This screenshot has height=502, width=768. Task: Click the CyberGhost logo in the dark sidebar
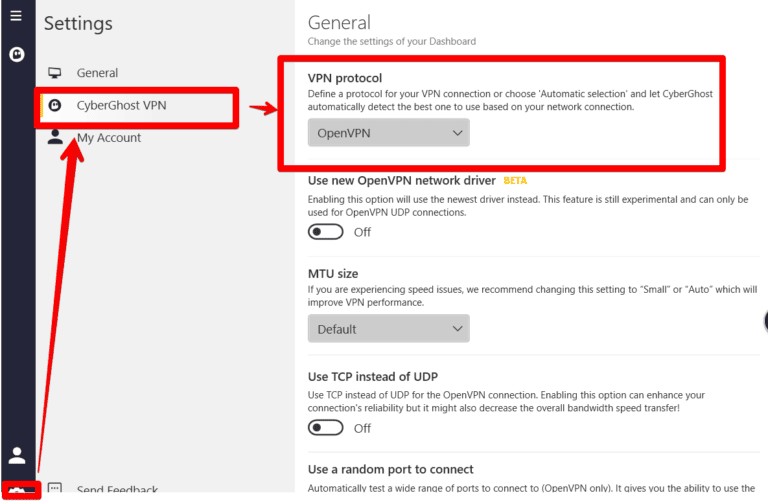[17, 53]
